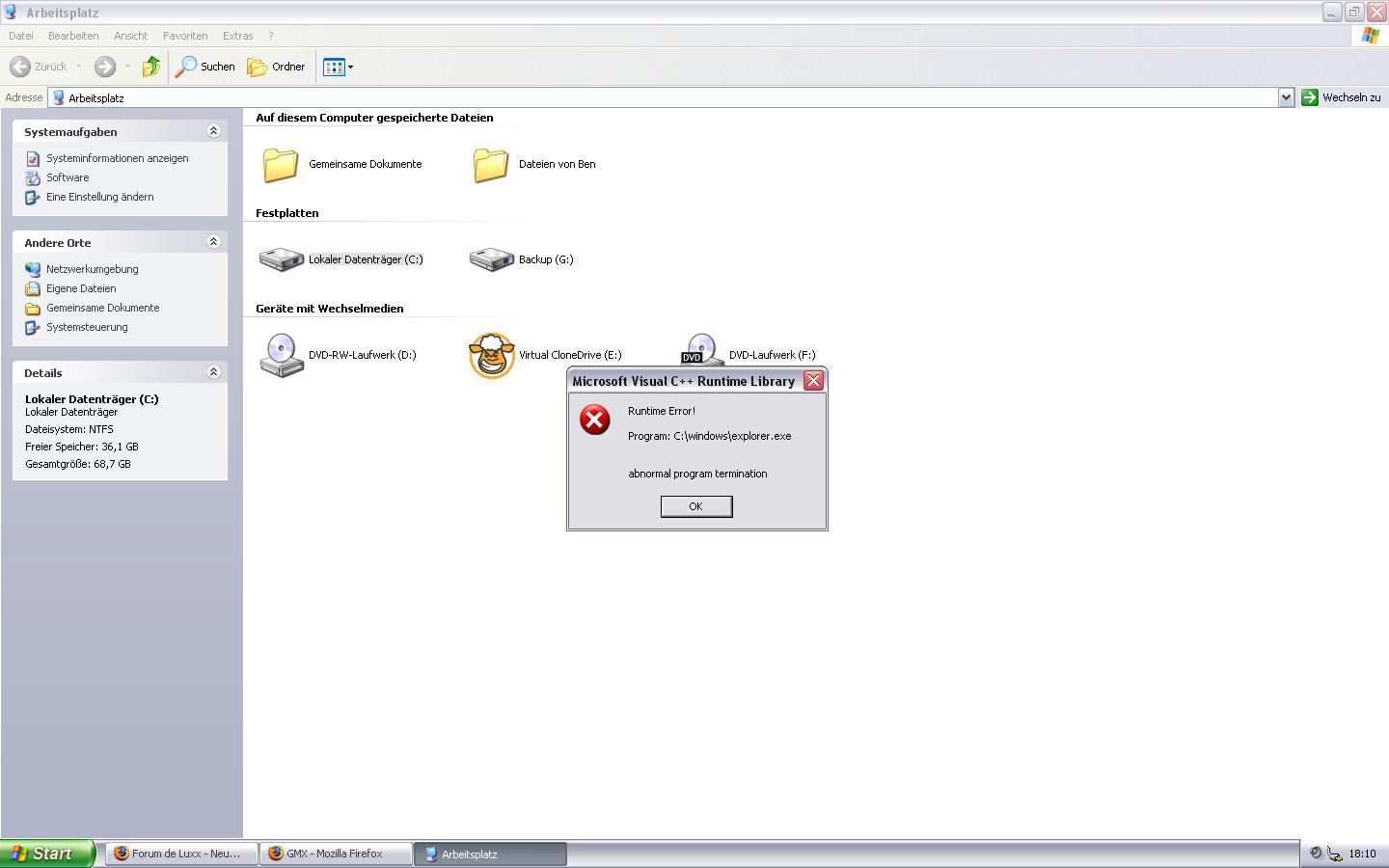
Task: Collapse the Systemaufgaben panel
Action: pos(214,131)
